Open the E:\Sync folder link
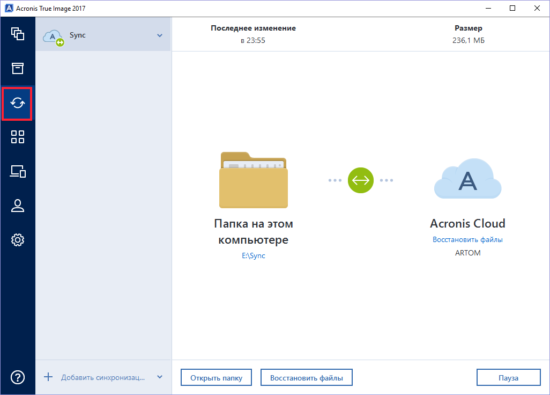550x395 pixels. [253, 256]
